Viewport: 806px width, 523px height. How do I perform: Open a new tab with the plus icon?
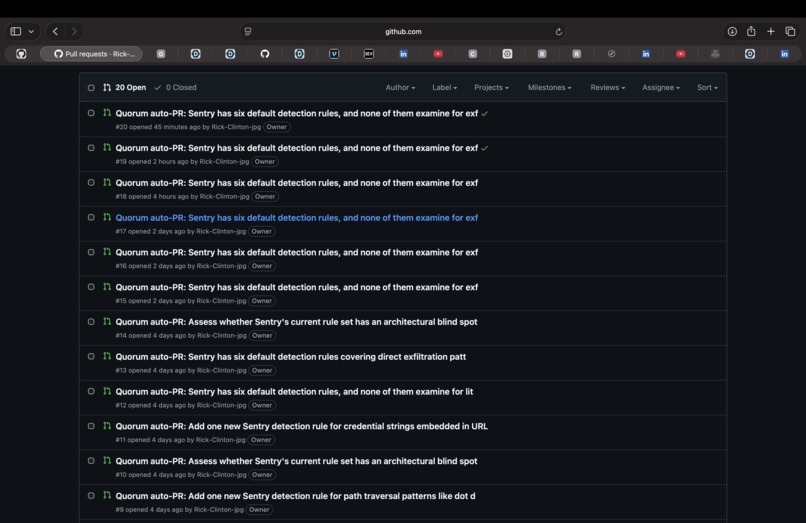click(771, 31)
